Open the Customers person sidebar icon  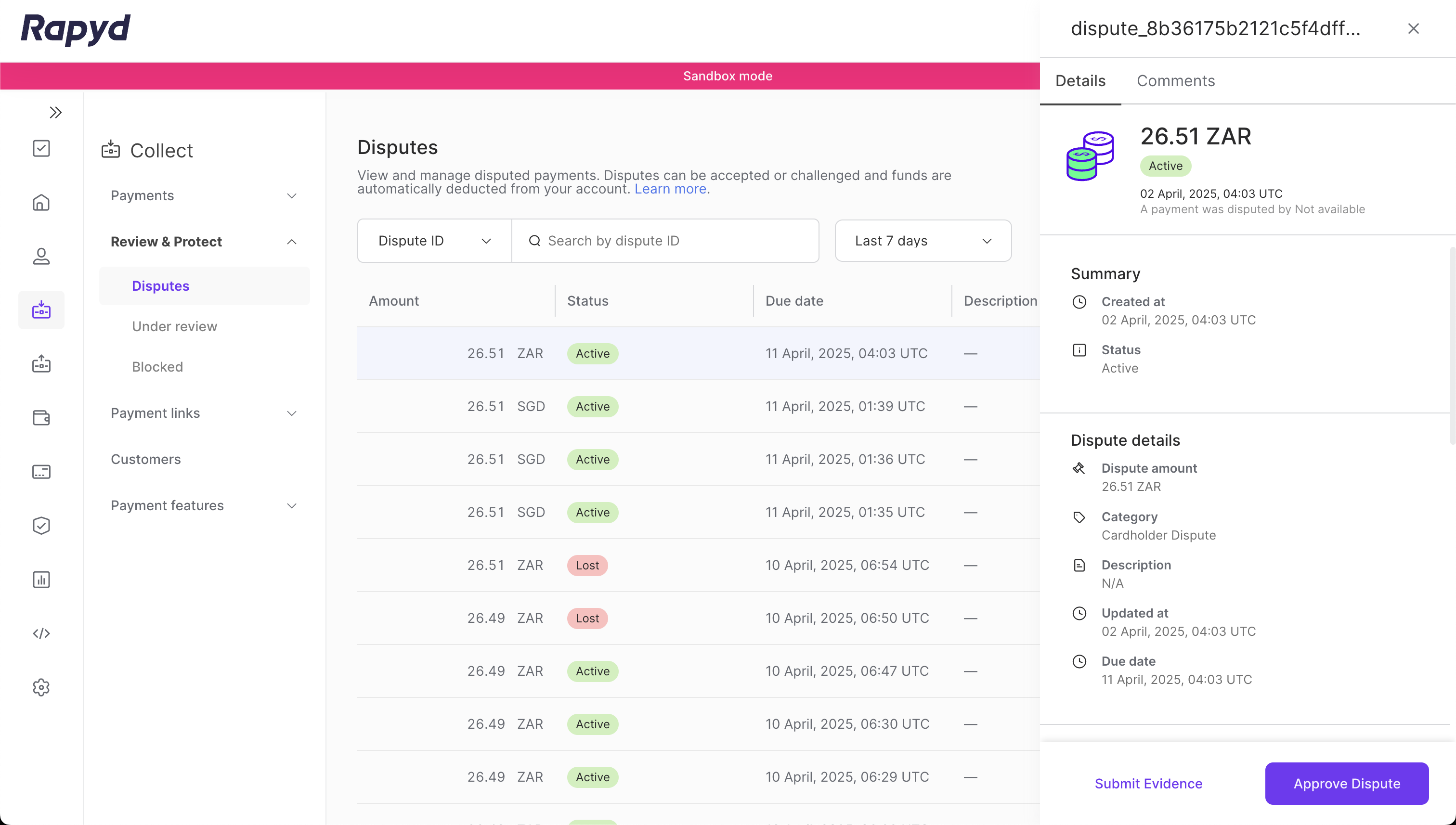(41, 256)
